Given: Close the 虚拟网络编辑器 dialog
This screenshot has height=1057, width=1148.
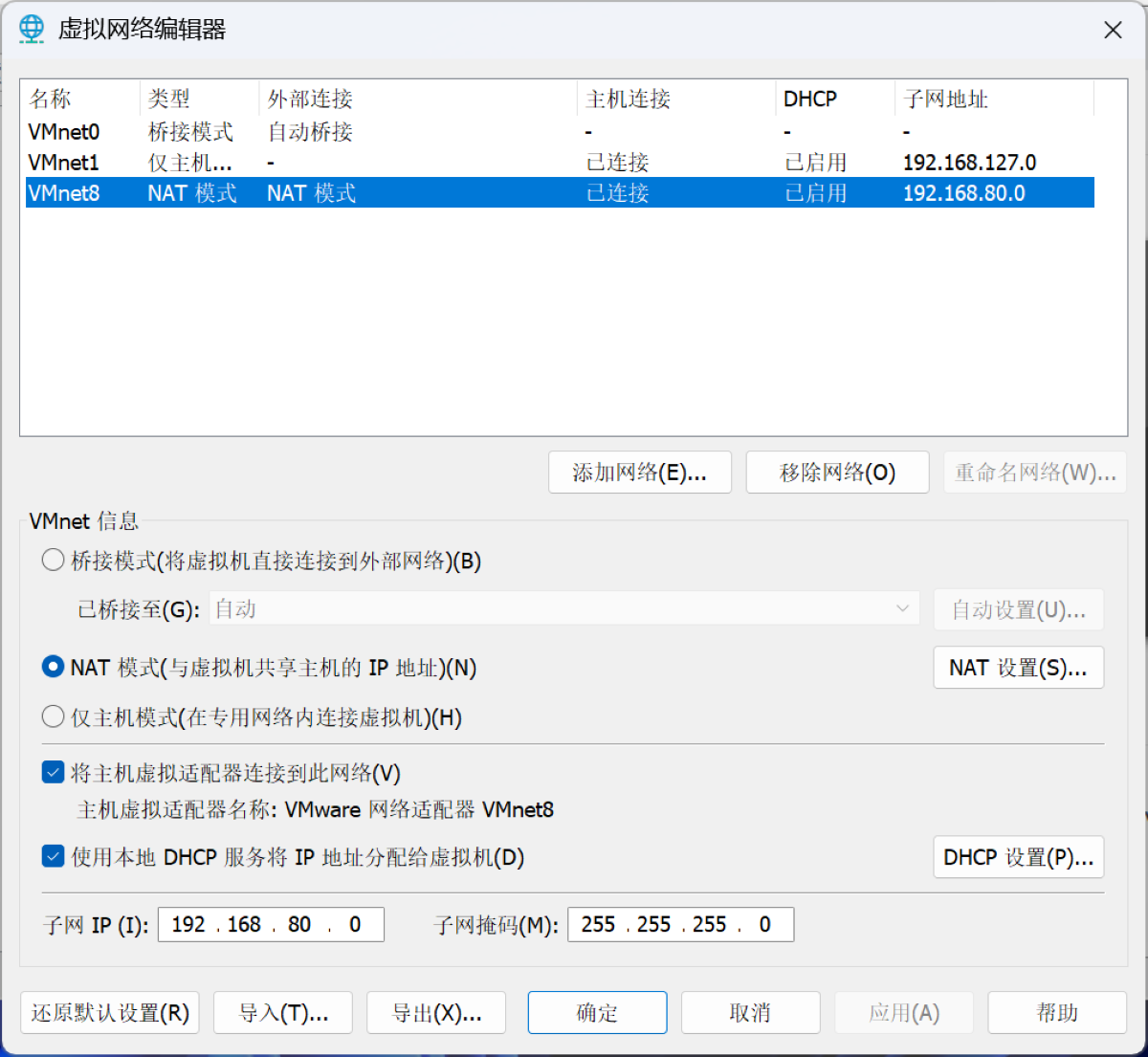Looking at the screenshot, I should pos(1113,30).
